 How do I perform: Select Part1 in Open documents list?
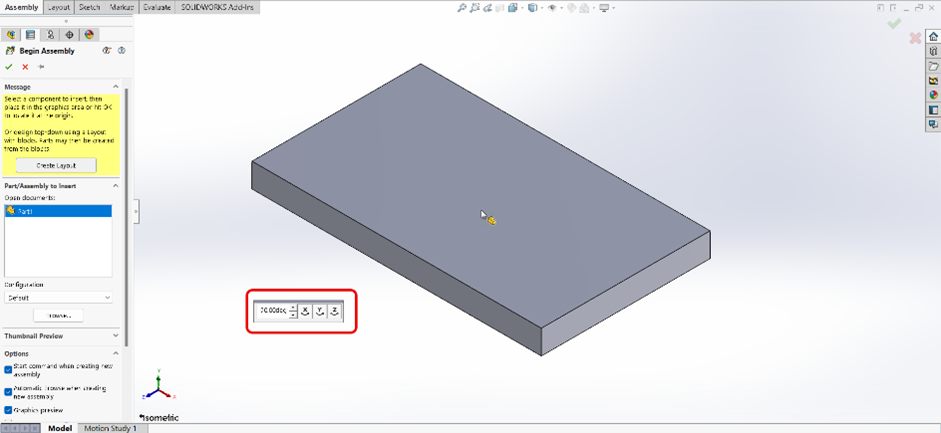(58, 211)
